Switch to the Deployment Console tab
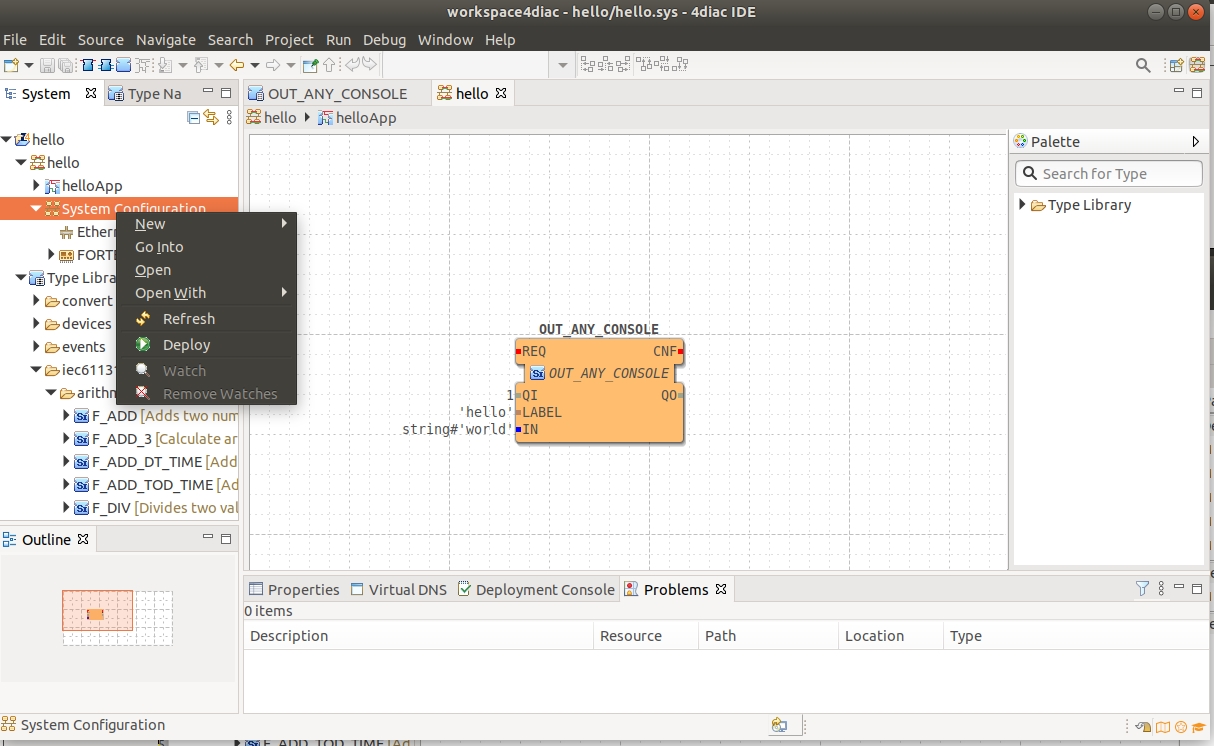The height and width of the screenshot is (746, 1214). tap(536, 589)
